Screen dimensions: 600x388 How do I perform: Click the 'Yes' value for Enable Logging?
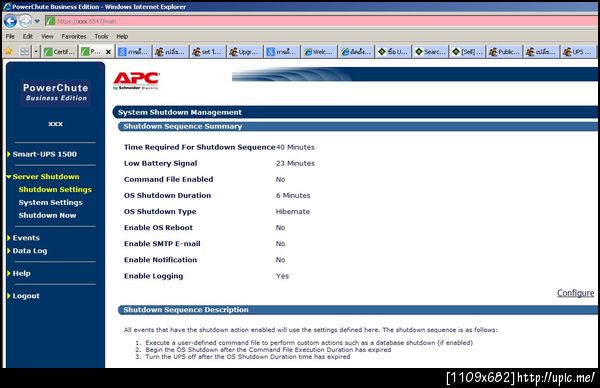[282, 276]
